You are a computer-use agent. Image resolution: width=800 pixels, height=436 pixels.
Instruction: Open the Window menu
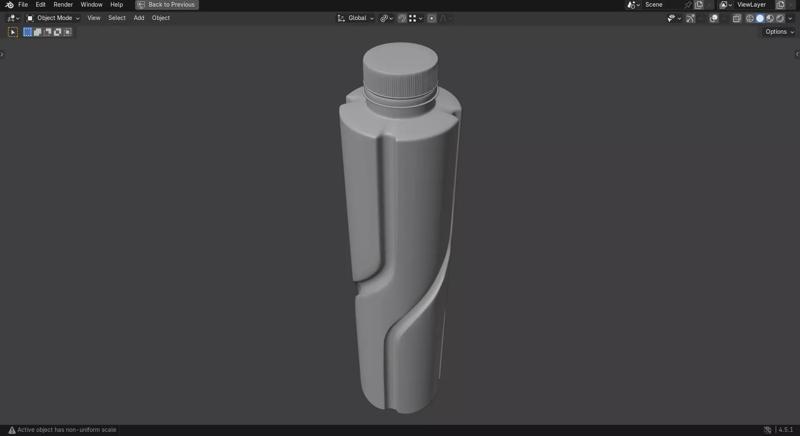pos(91,5)
